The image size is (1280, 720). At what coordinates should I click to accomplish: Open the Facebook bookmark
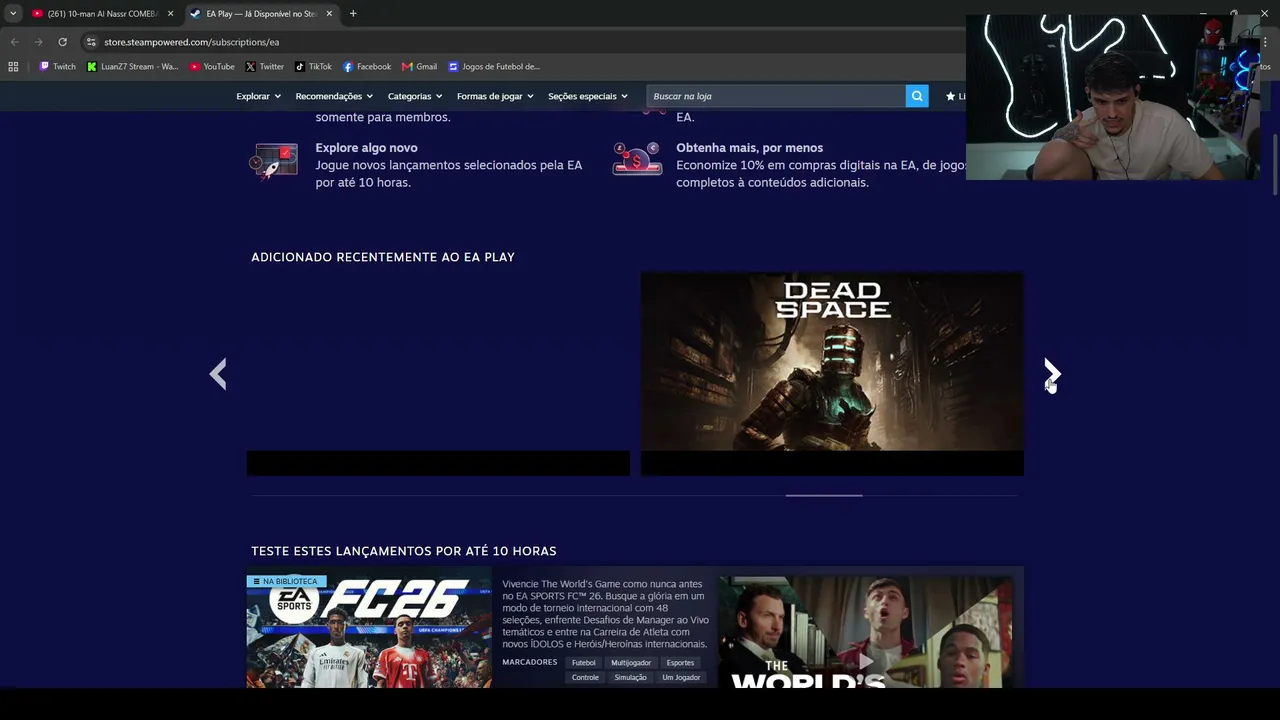click(367, 67)
